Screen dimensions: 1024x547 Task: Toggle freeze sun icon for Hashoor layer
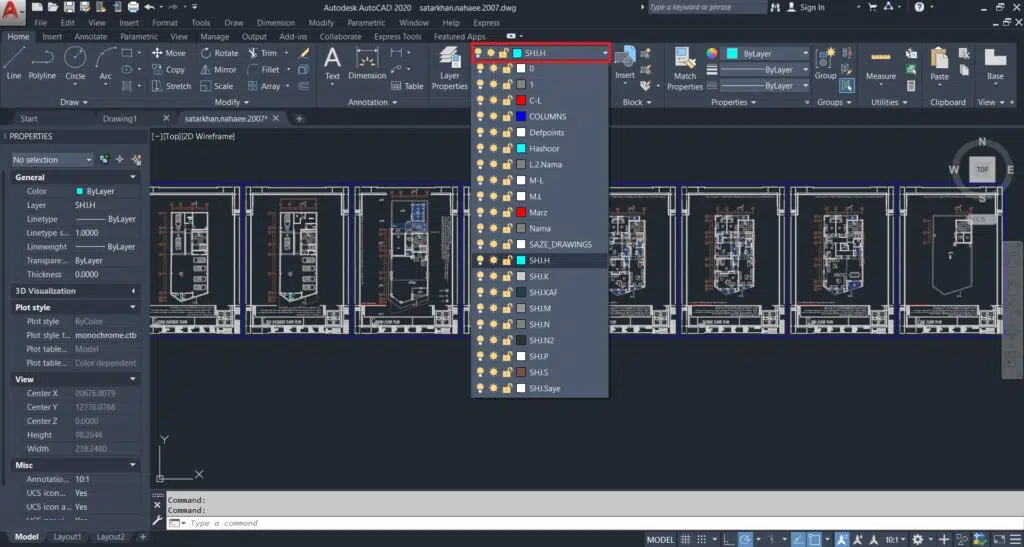click(x=492, y=148)
